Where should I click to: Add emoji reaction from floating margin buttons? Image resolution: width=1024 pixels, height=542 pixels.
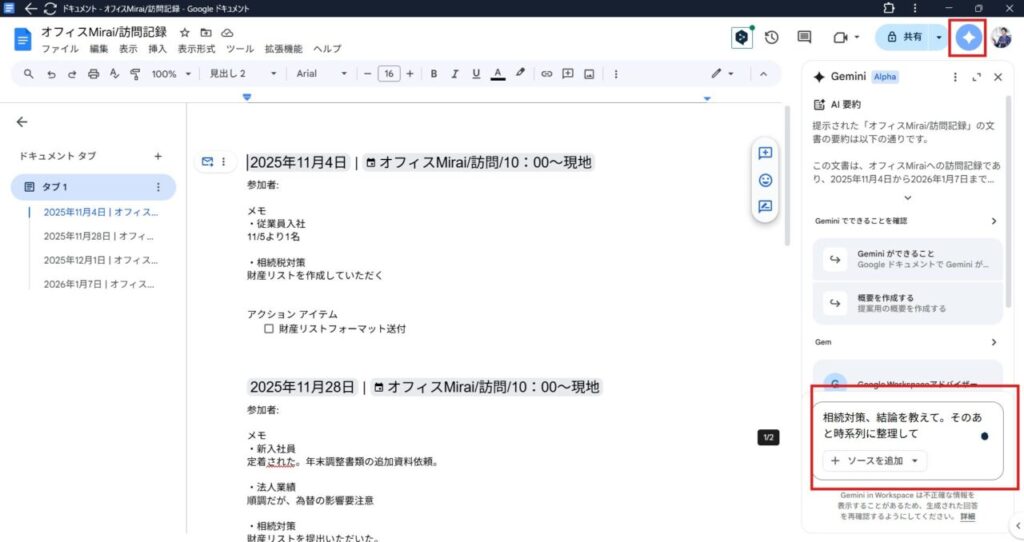(x=765, y=180)
